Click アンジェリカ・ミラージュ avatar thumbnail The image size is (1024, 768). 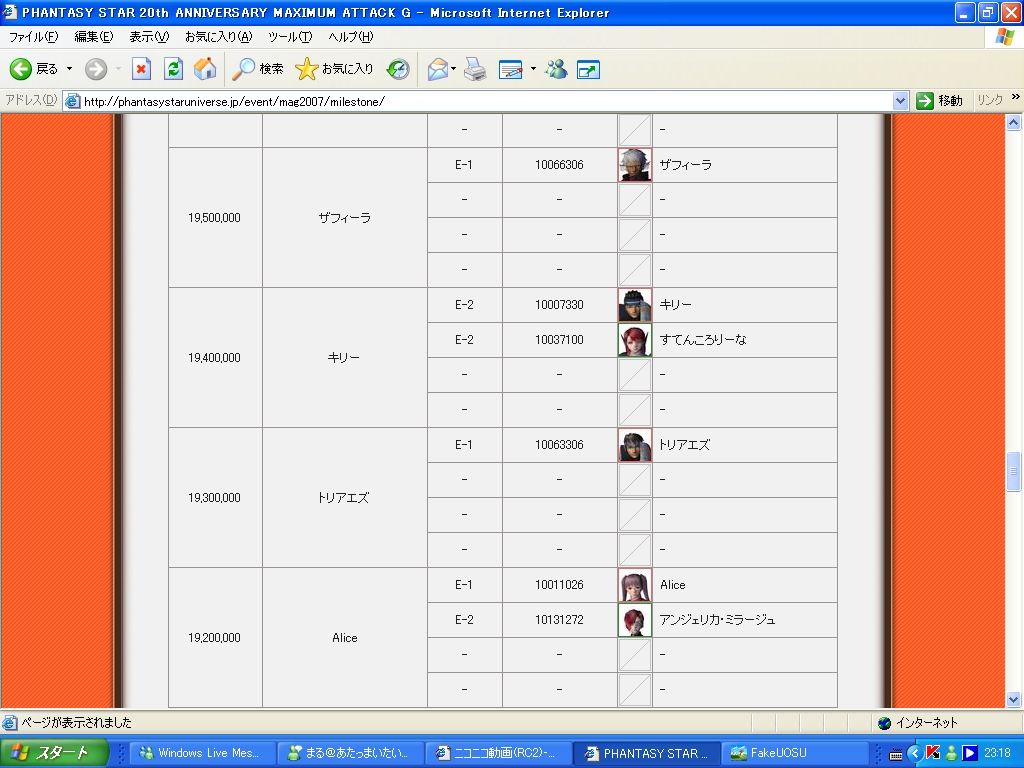(635, 620)
